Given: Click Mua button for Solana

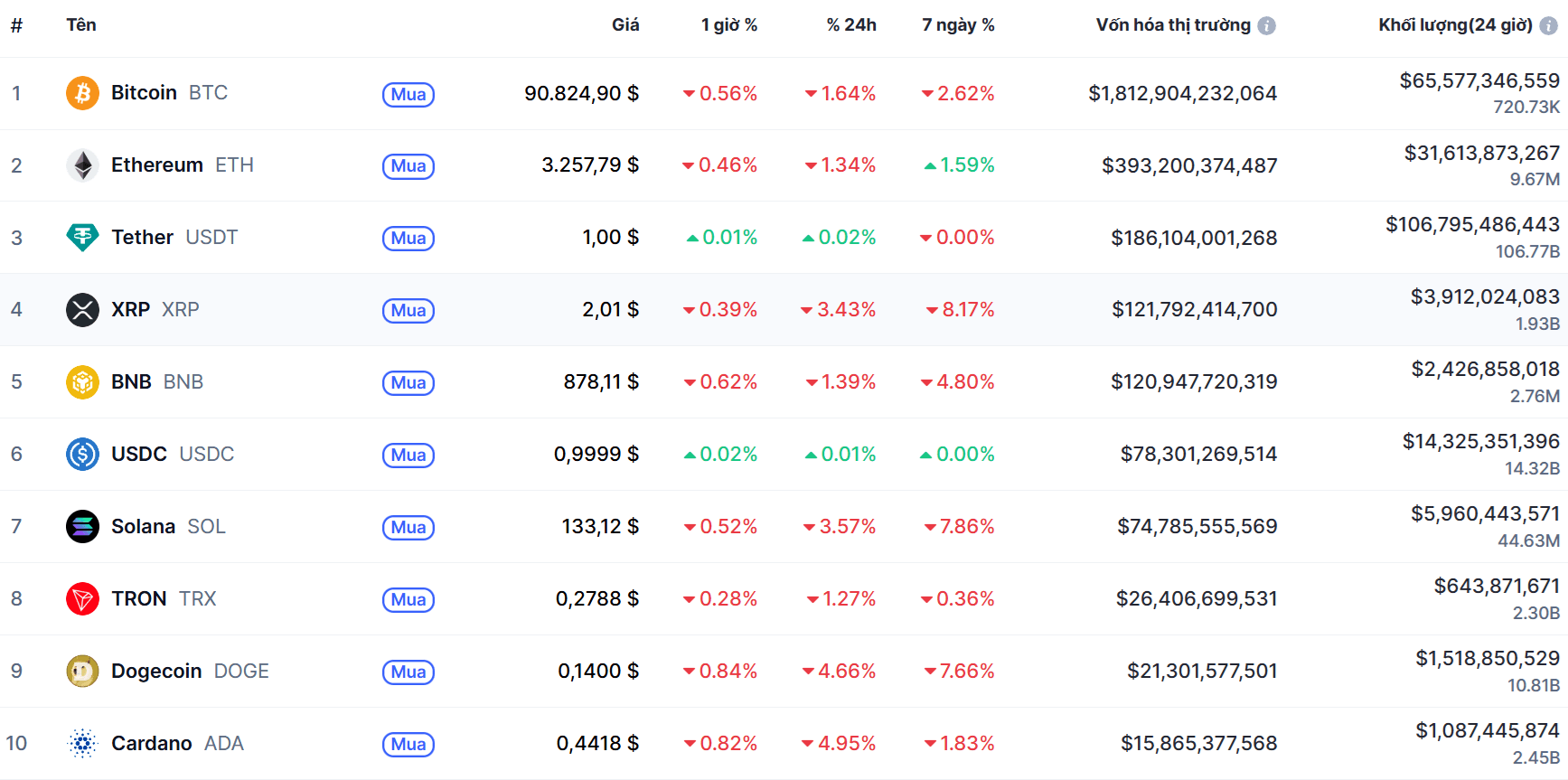Looking at the screenshot, I should (x=408, y=528).
